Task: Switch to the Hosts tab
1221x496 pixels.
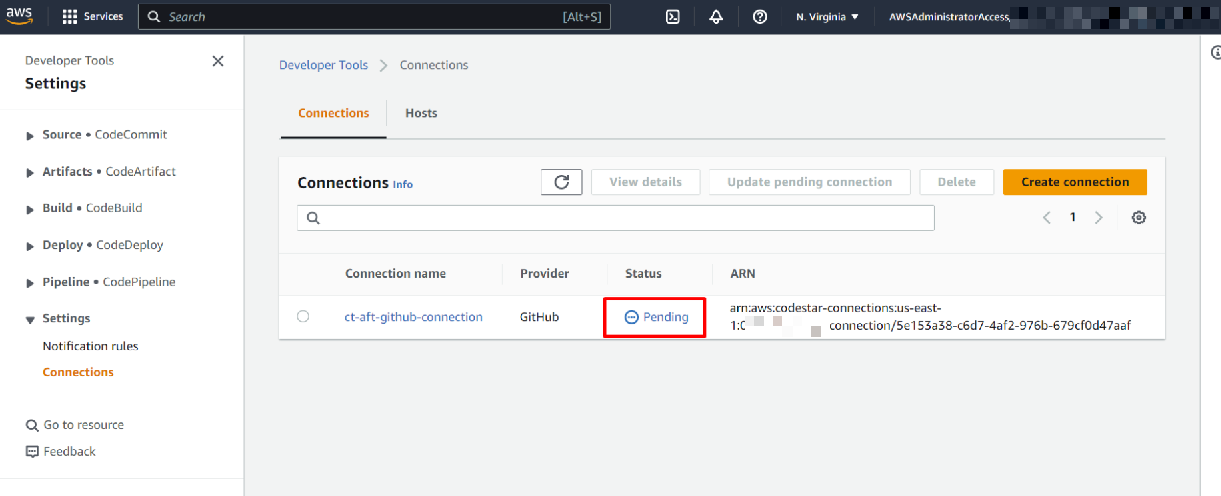Action: 421,113
